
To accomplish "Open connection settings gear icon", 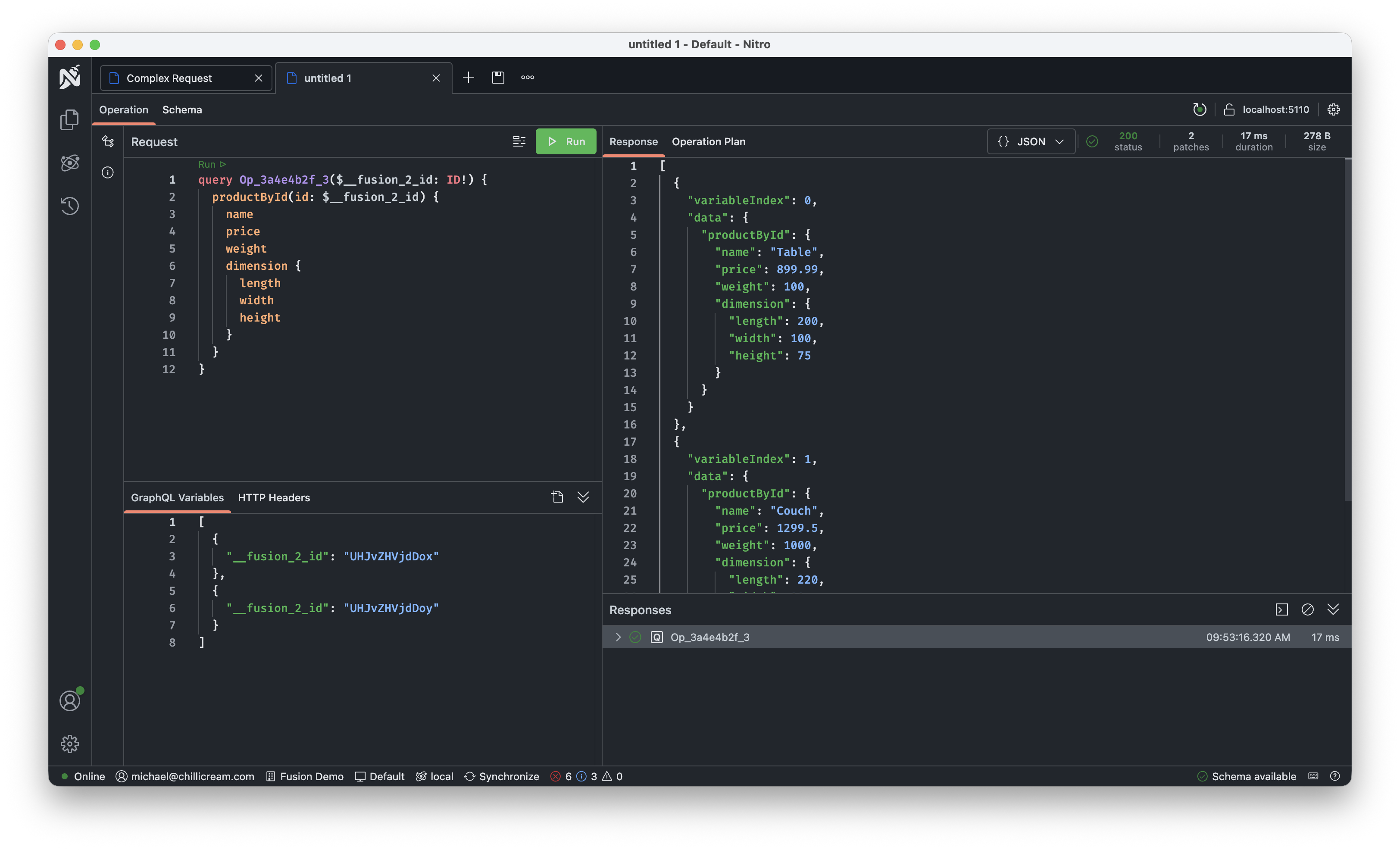I will [1334, 109].
